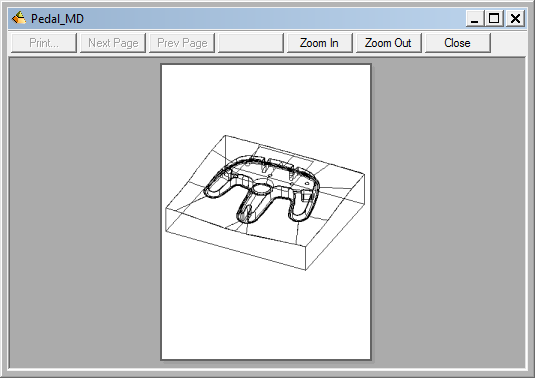Click the Zoom In button

click(x=319, y=43)
